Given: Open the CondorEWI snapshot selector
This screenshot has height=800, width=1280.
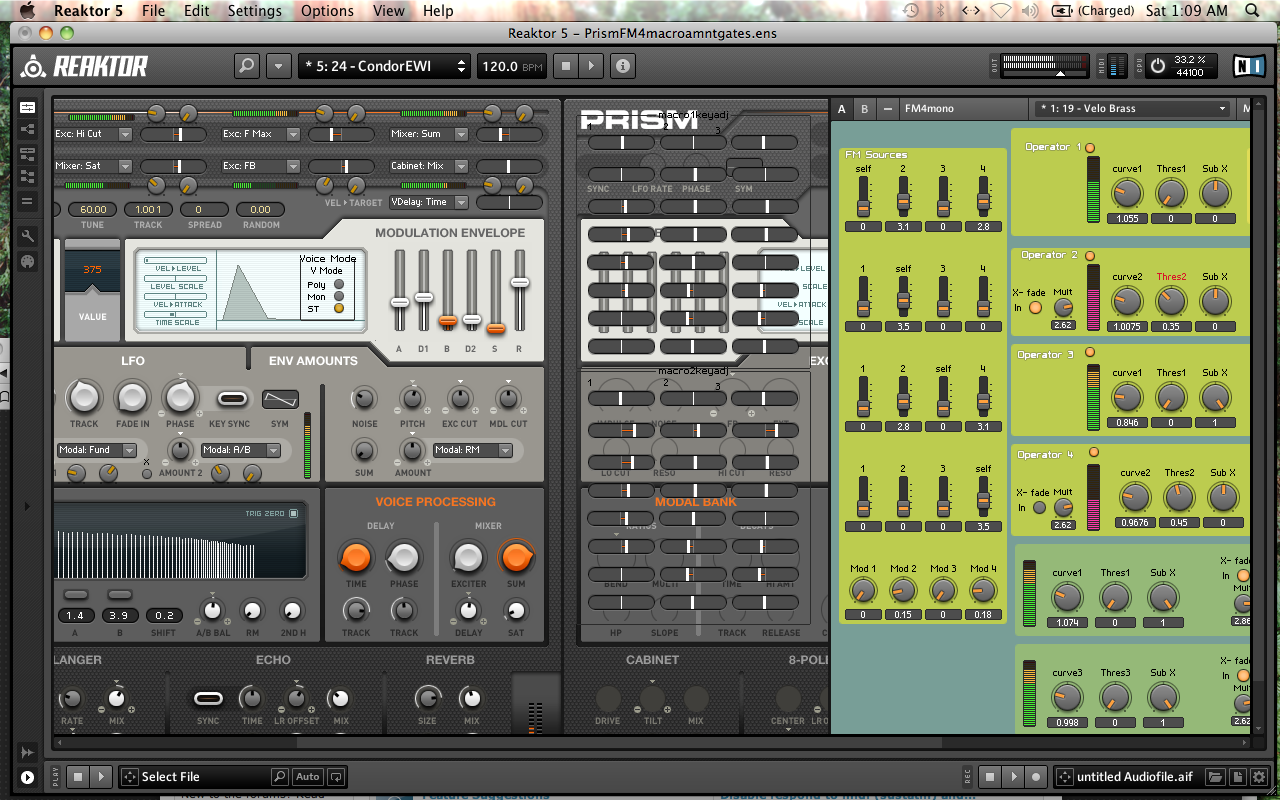Looking at the screenshot, I should 385,66.
